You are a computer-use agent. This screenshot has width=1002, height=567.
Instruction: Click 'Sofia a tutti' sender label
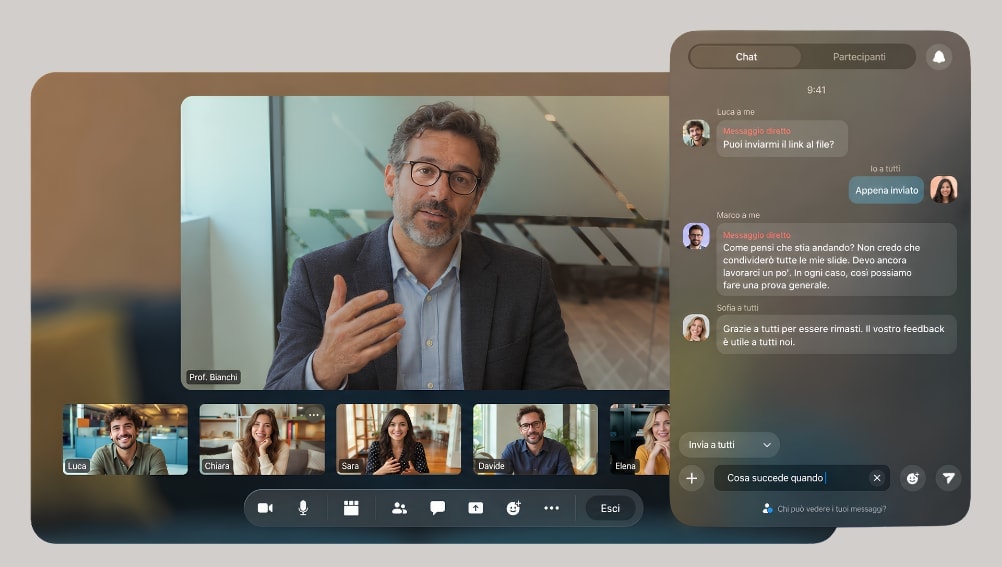[737, 307]
